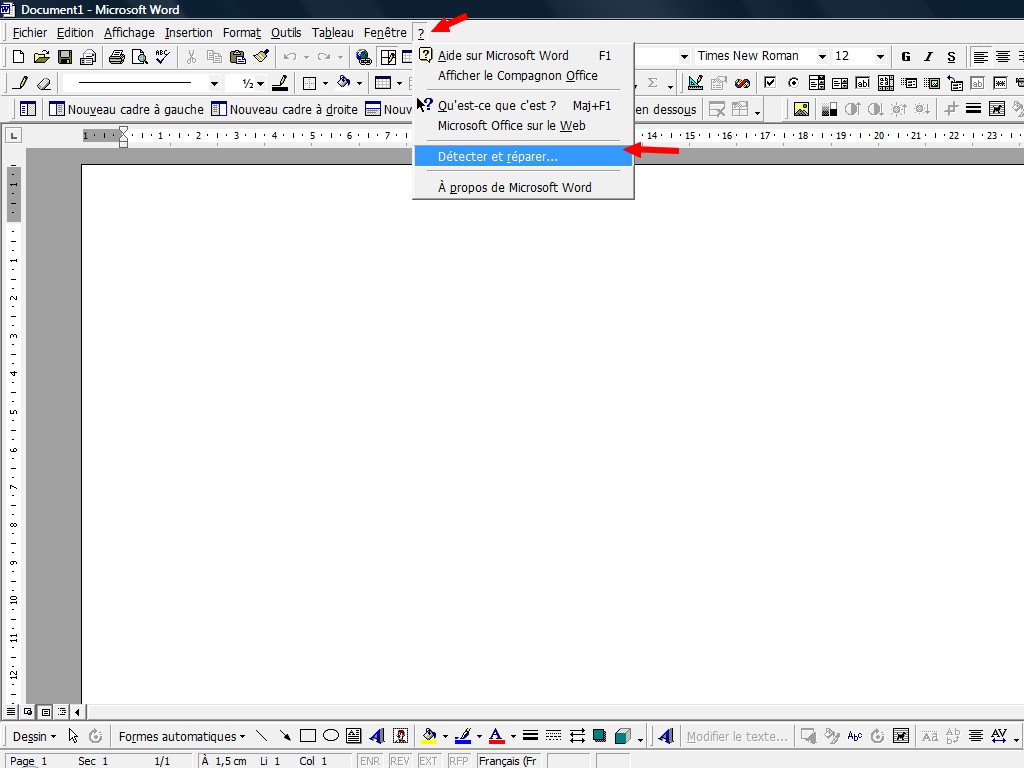Image resolution: width=1024 pixels, height=768 pixels.
Task: Select Qu'est-ce que c'est ? entry
Action: (523, 105)
